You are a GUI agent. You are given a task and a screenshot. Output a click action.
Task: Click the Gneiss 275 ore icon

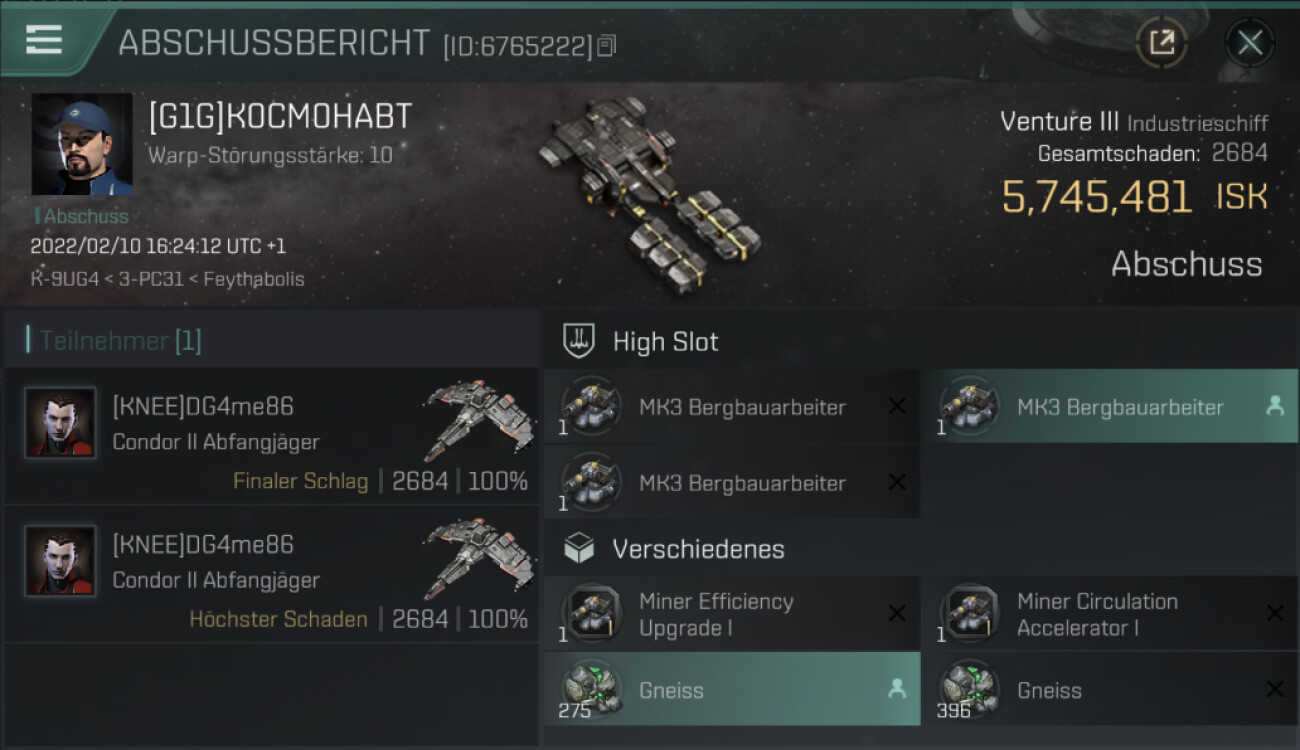[592, 689]
